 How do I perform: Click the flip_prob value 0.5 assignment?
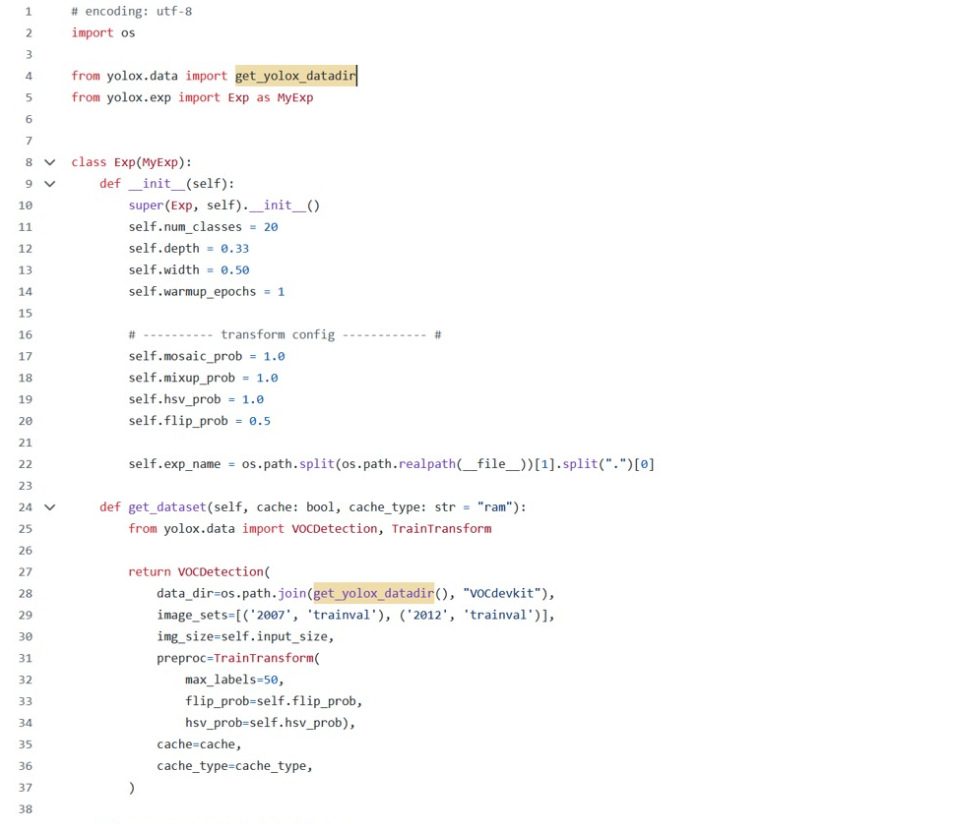[x=259, y=421]
